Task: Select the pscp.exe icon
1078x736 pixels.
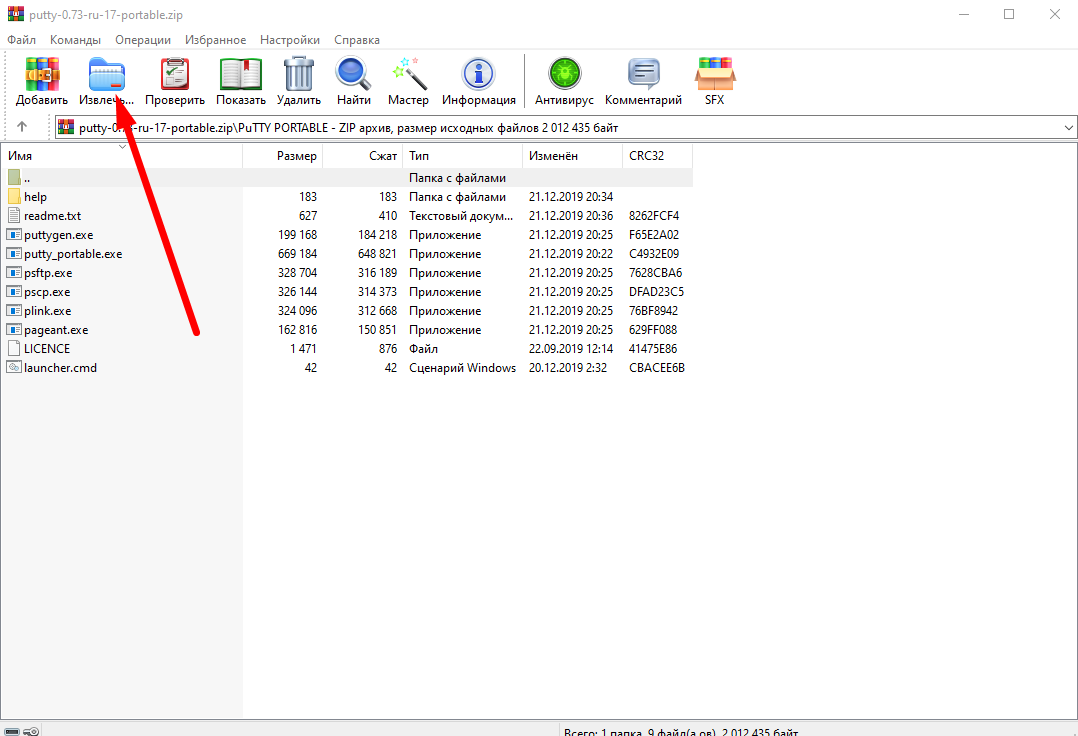Action: (14, 292)
